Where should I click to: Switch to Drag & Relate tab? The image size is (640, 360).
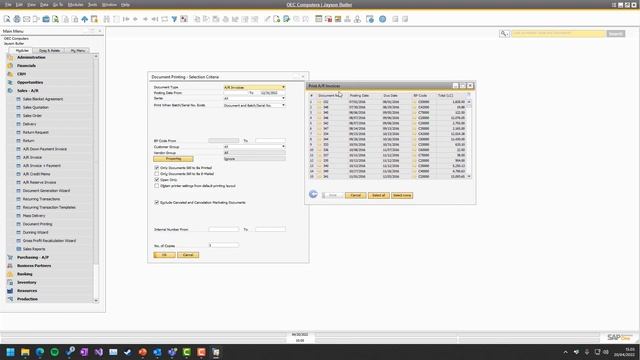point(50,51)
